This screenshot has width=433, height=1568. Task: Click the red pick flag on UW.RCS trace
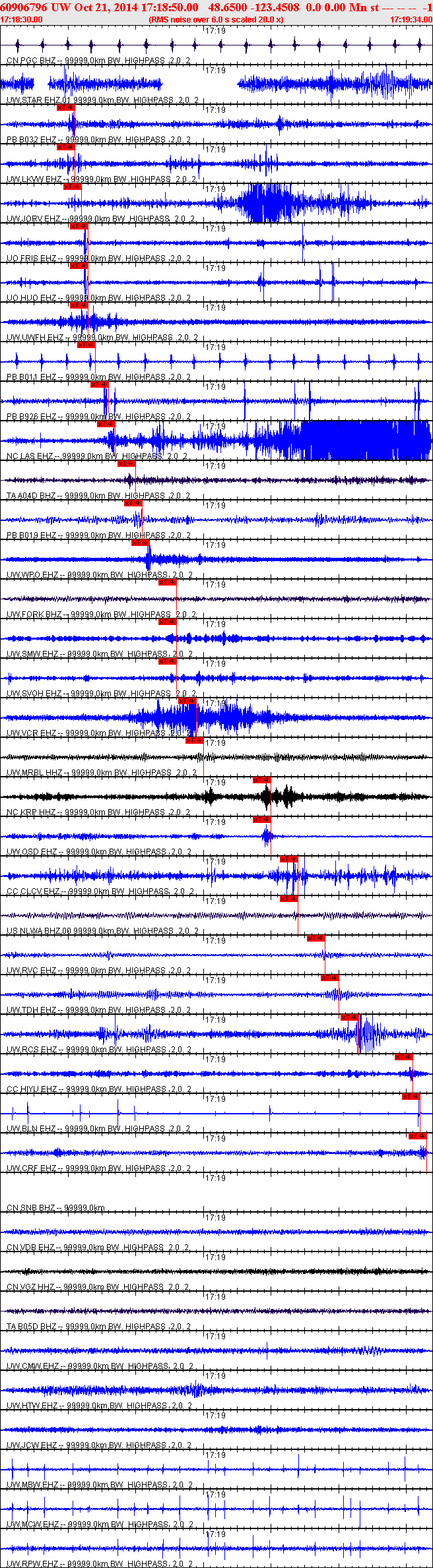(x=350, y=1017)
